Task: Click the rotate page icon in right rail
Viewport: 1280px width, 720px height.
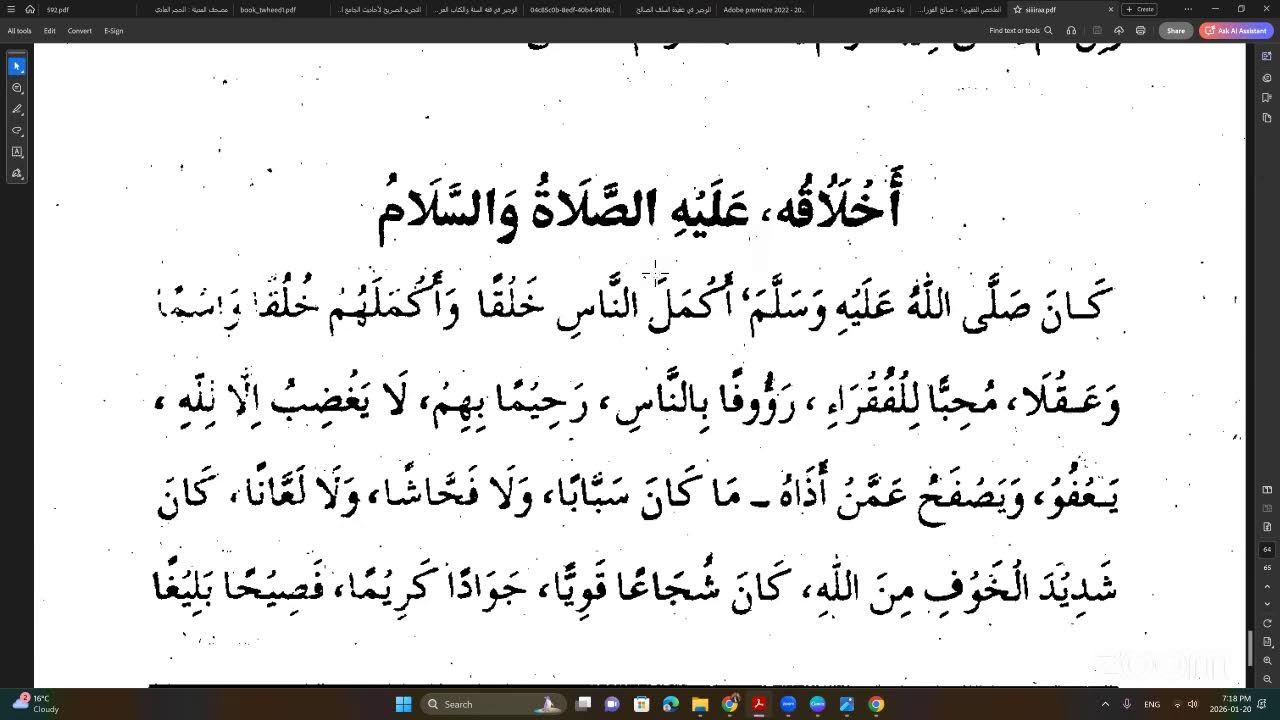Action: 1267,623
